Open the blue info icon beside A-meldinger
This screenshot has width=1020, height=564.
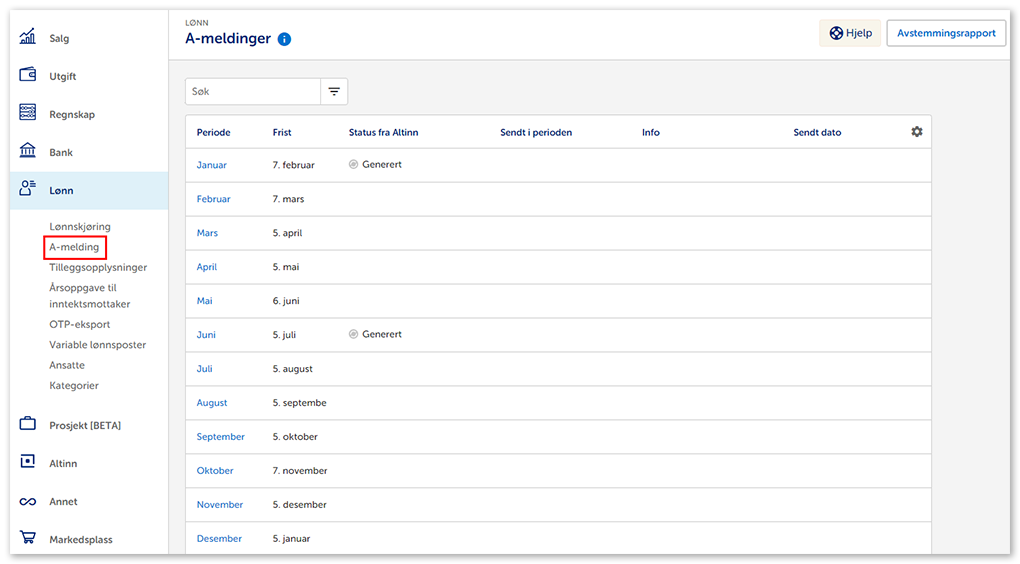pyautogui.click(x=284, y=39)
